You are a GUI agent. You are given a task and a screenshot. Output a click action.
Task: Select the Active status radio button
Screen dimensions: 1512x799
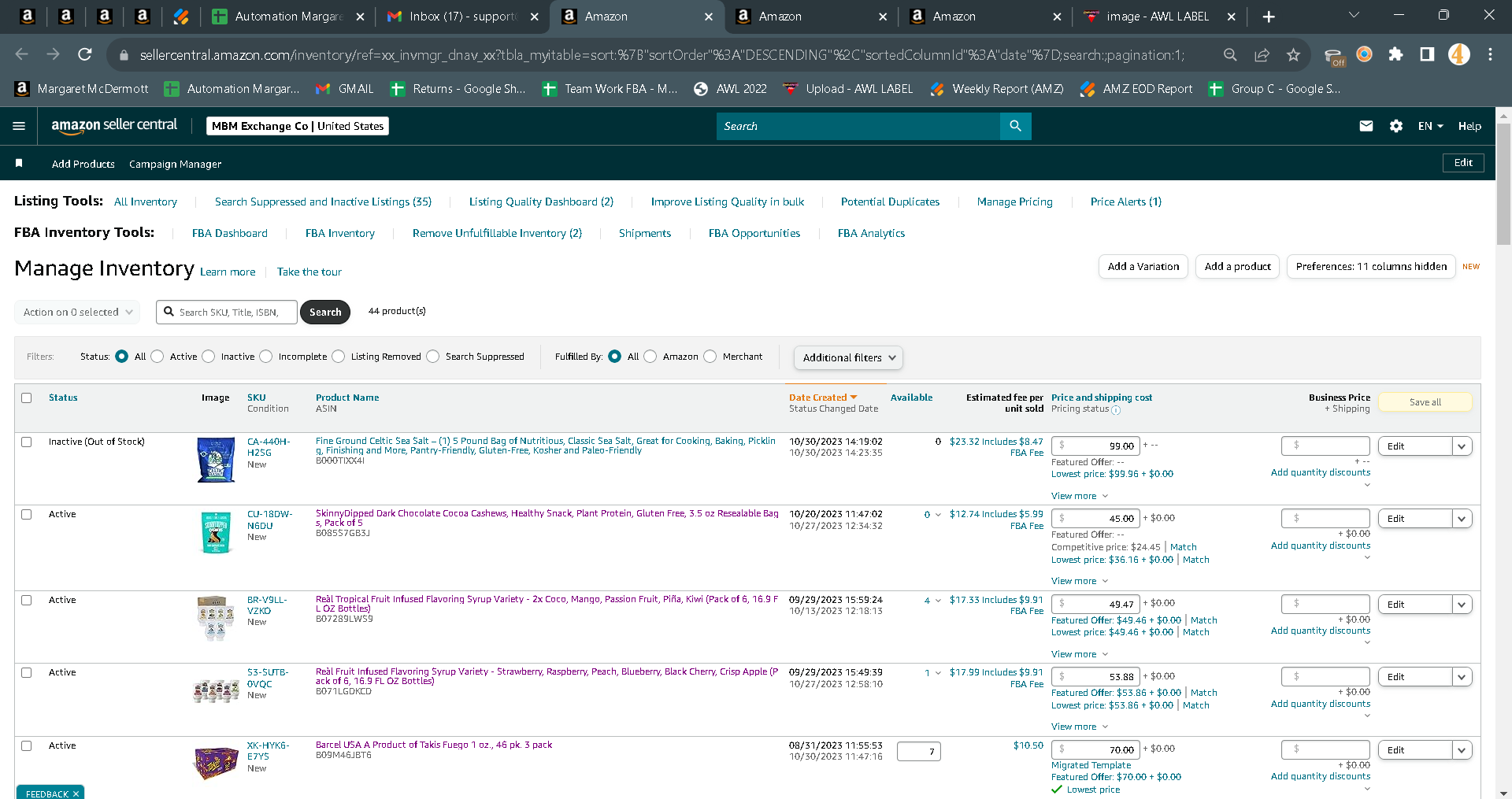point(157,357)
